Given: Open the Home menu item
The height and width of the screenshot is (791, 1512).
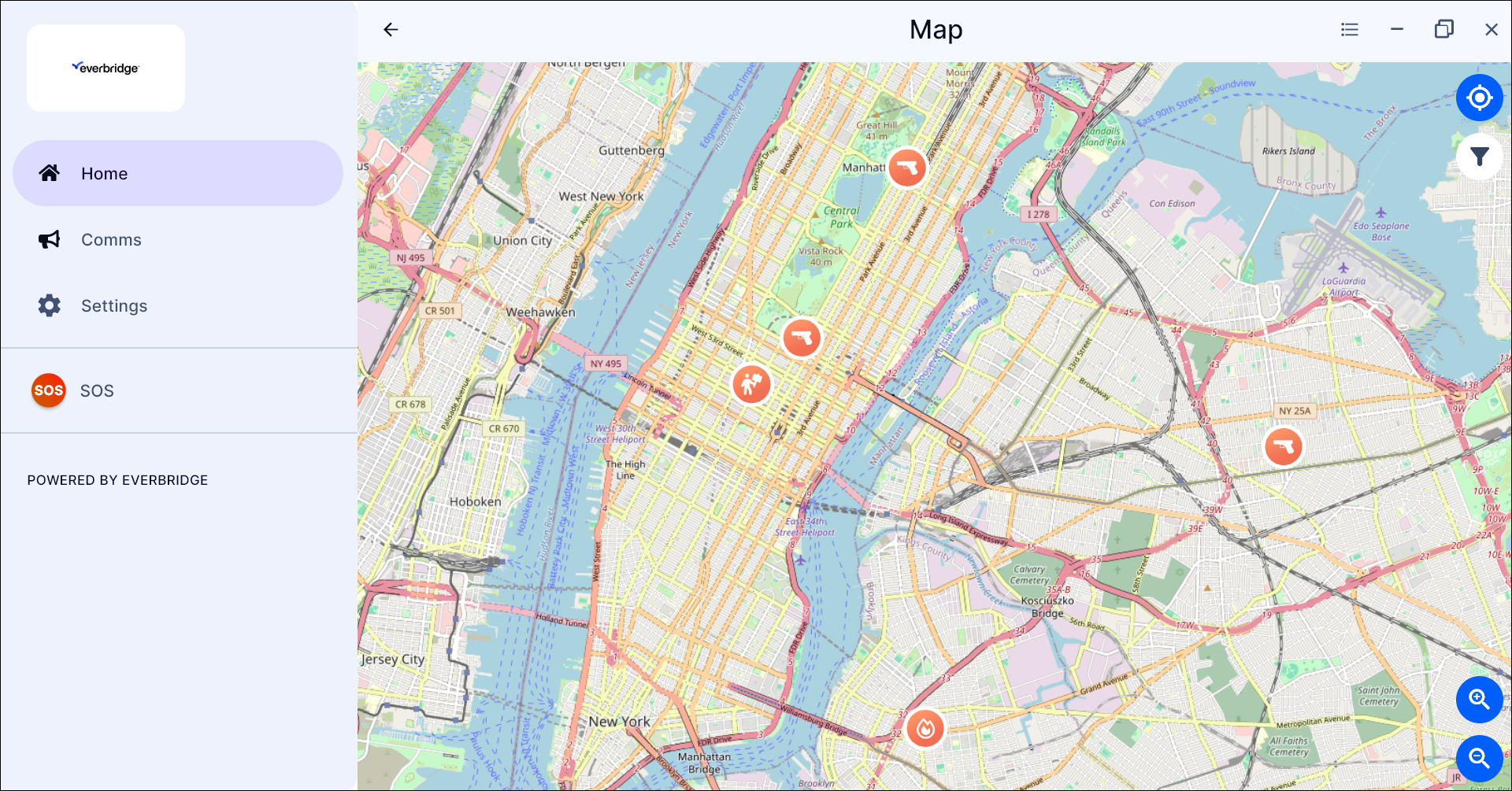Looking at the screenshot, I should 178,173.
